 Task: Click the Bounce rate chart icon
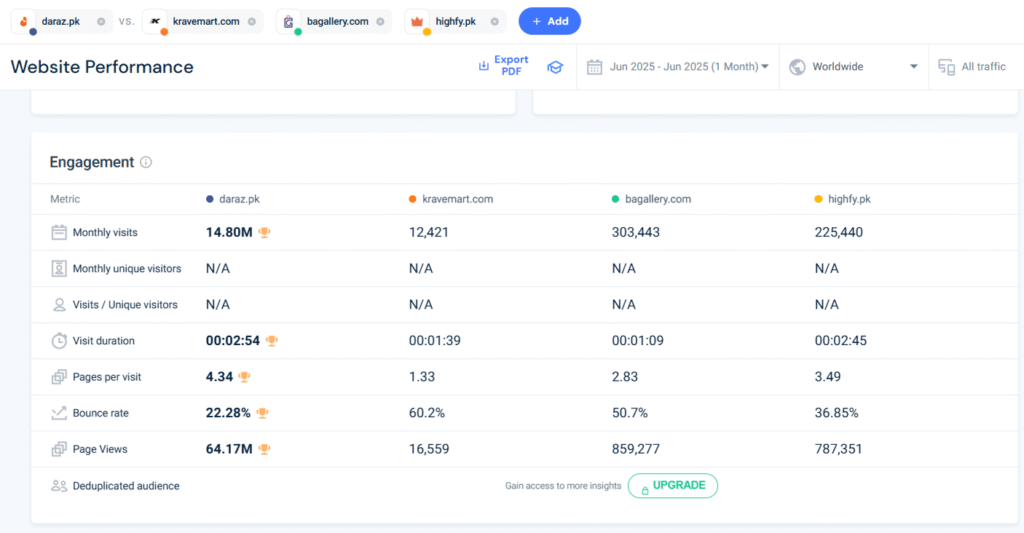[x=59, y=413]
